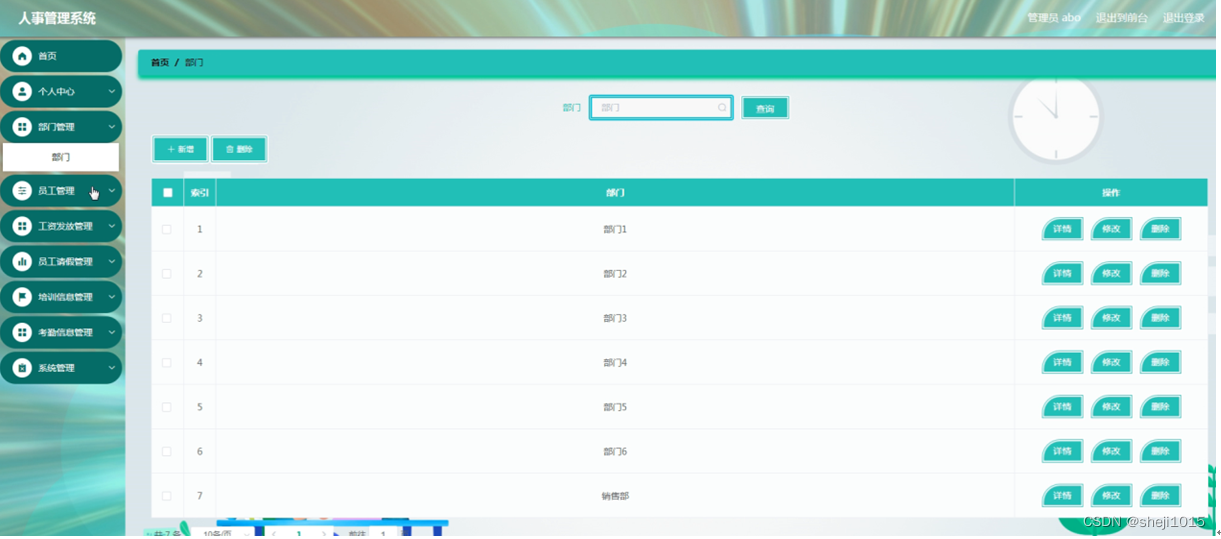Check the checkbox for row 销售部
The width and height of the screenshot is (1221, 539).
pos(167,496)
